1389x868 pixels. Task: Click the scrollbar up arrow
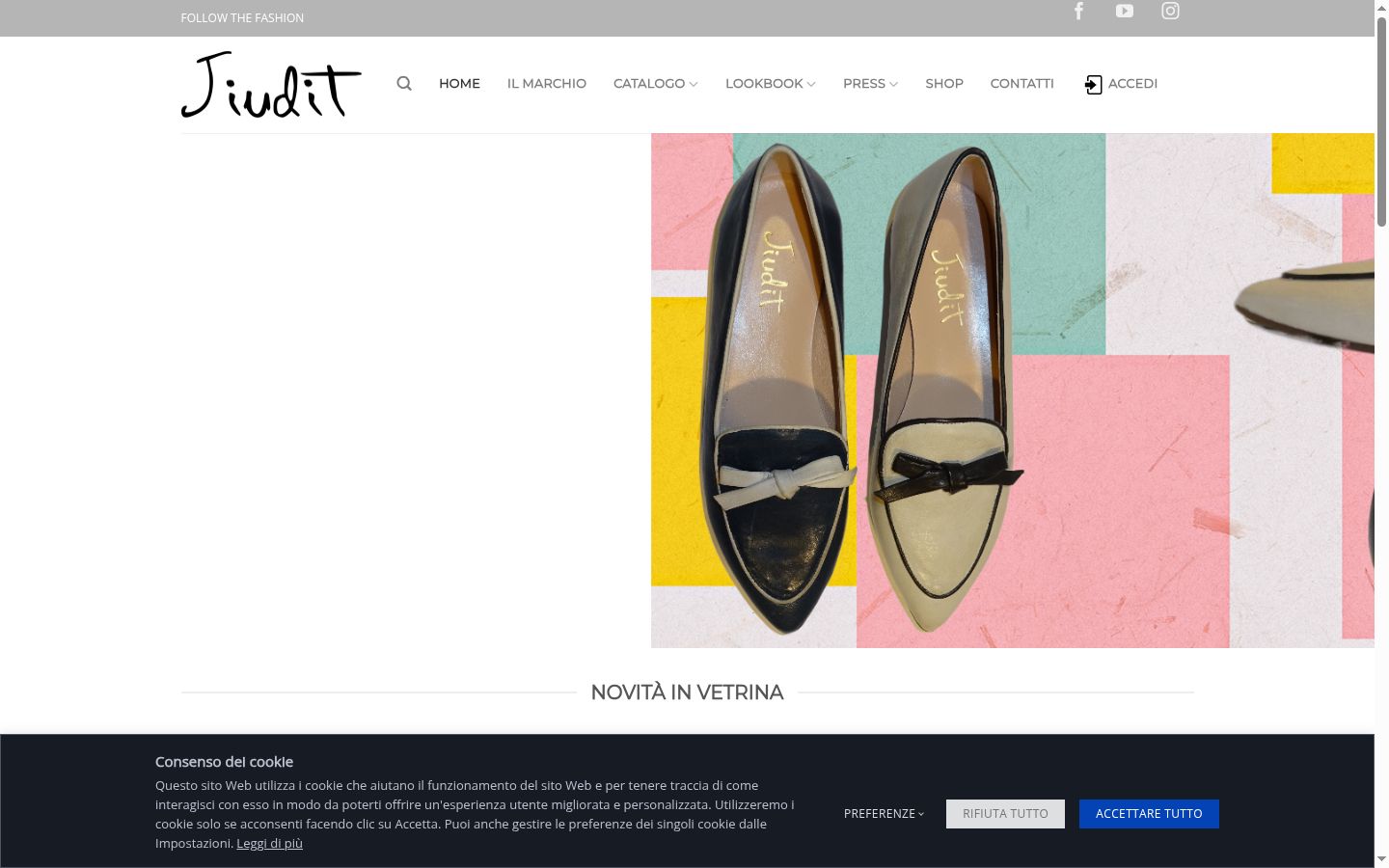(x=1381, y=8)
